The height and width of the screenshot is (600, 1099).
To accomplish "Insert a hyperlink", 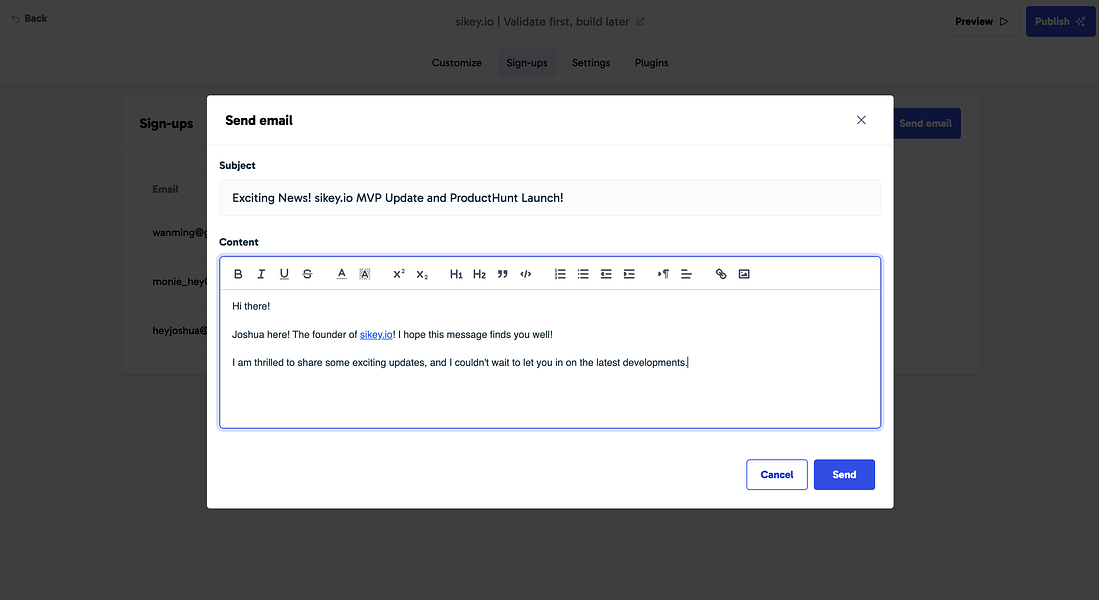I will click(721, 274).
